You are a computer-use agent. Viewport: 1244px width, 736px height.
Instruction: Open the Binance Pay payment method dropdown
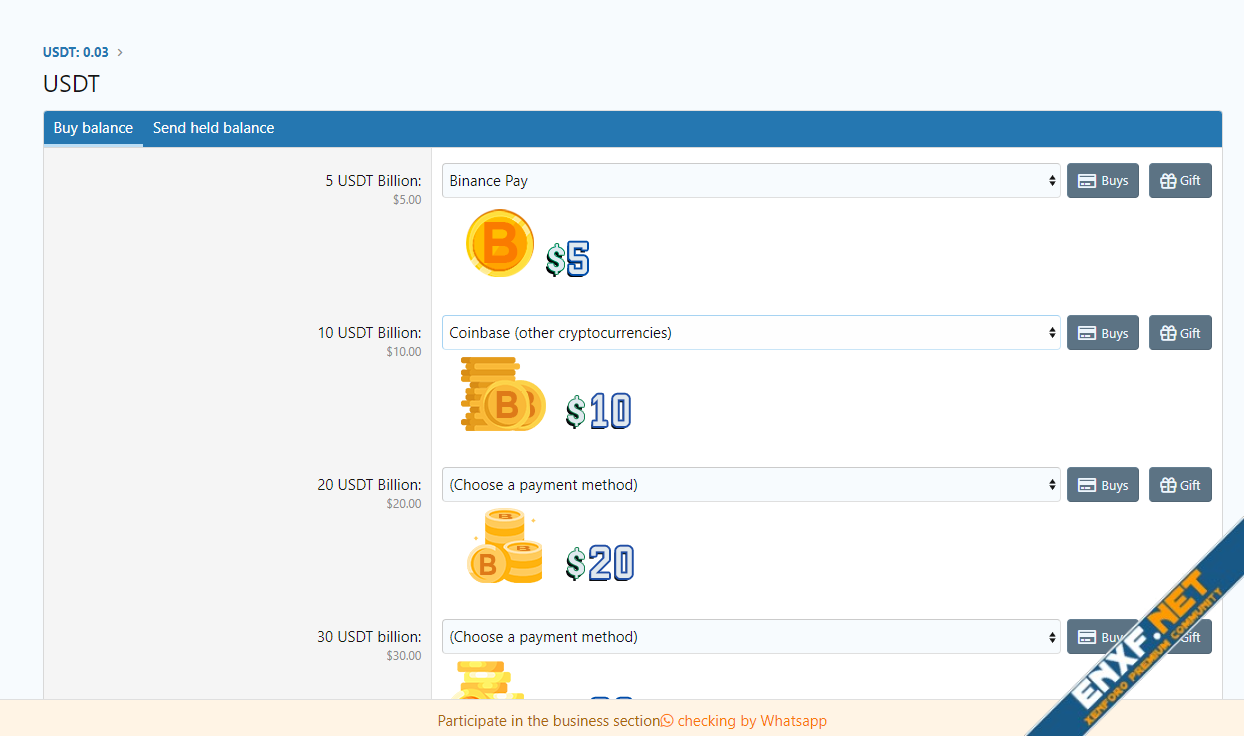[x=750, y=181]
